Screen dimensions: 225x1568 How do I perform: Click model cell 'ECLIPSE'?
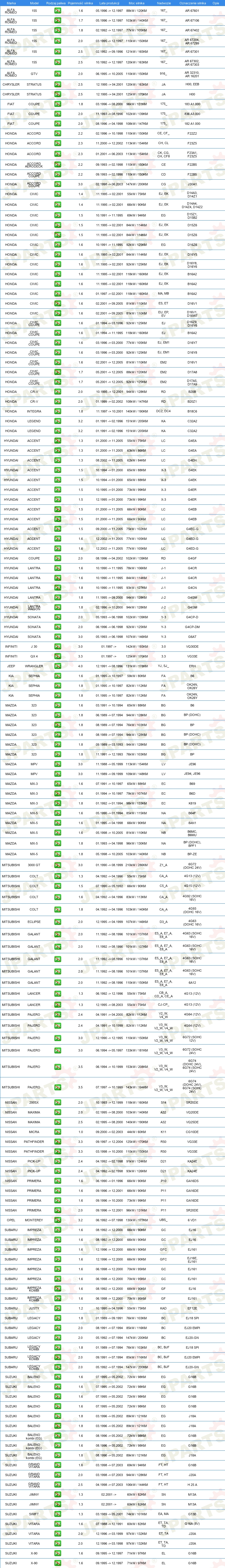coord(34,921)
